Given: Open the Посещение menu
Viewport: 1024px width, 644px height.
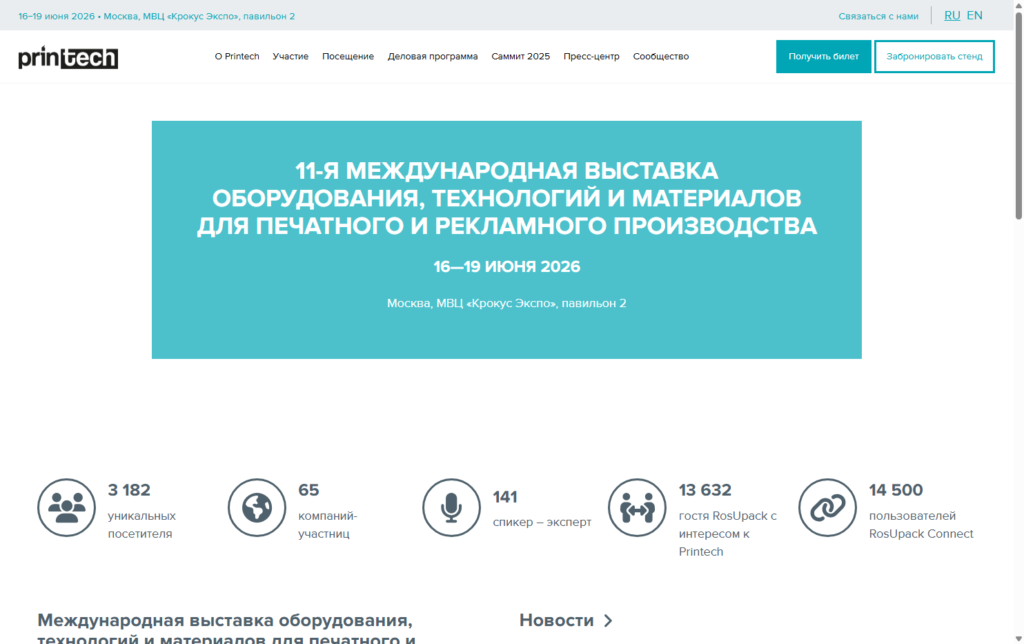Looking at the screenshot, I should pos(348,57).
